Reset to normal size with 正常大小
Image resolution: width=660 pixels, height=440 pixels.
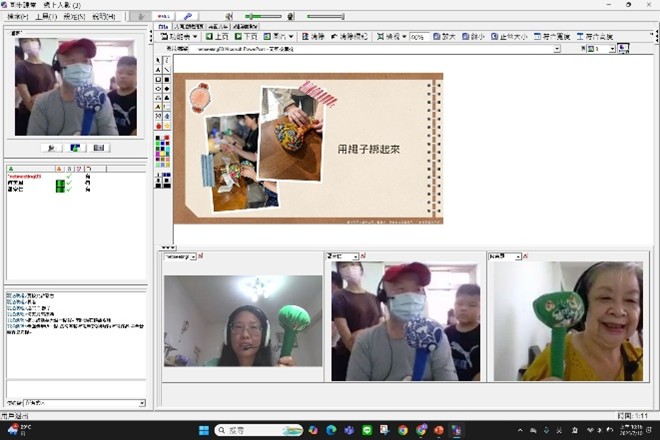point(509,37)
